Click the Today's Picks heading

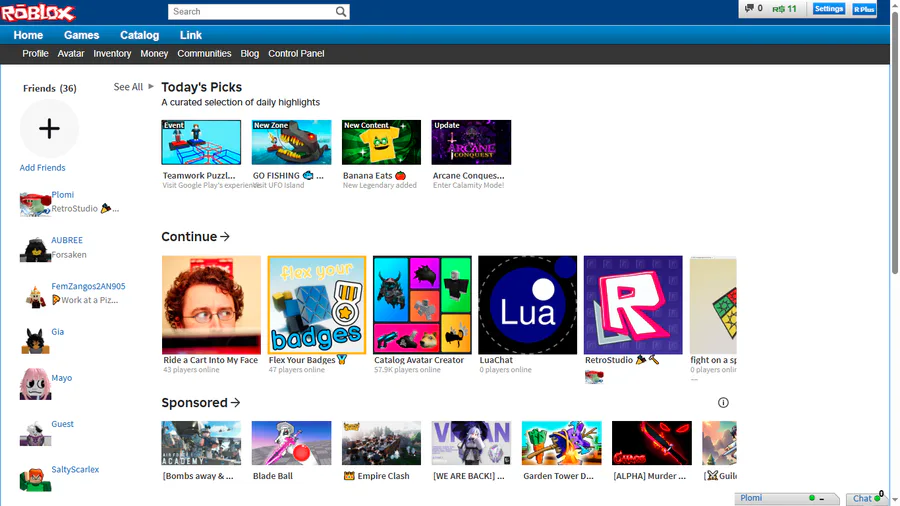[x=201, y=87]
